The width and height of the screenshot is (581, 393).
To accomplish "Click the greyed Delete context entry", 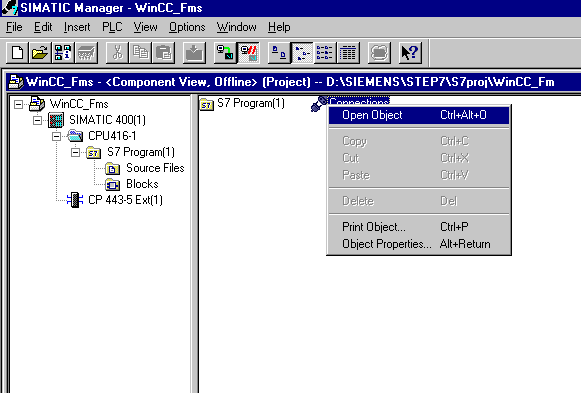I will tap(419, 201).
